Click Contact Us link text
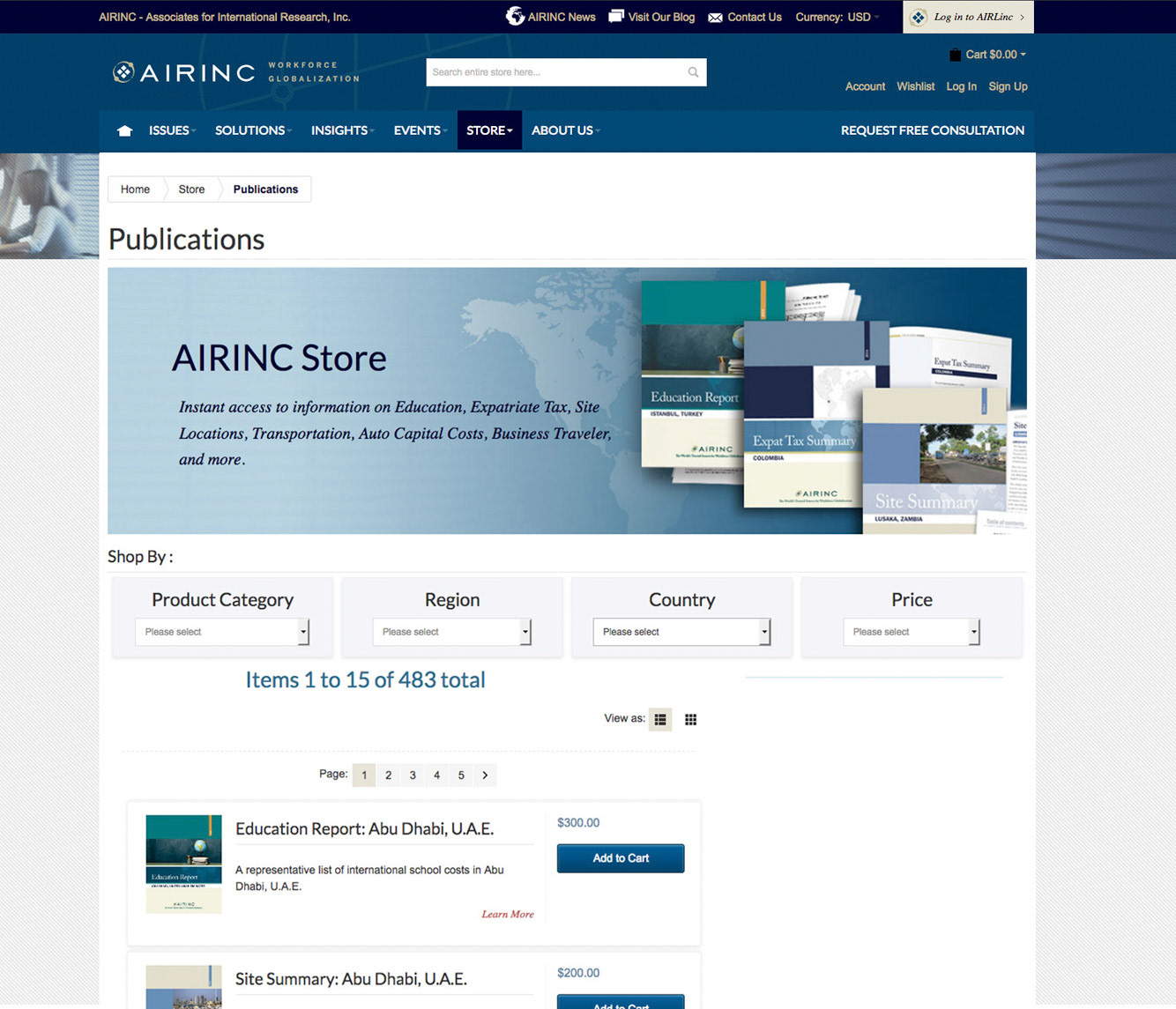The width and height of the screenshot is (1176, 1009). coord(755,17)
